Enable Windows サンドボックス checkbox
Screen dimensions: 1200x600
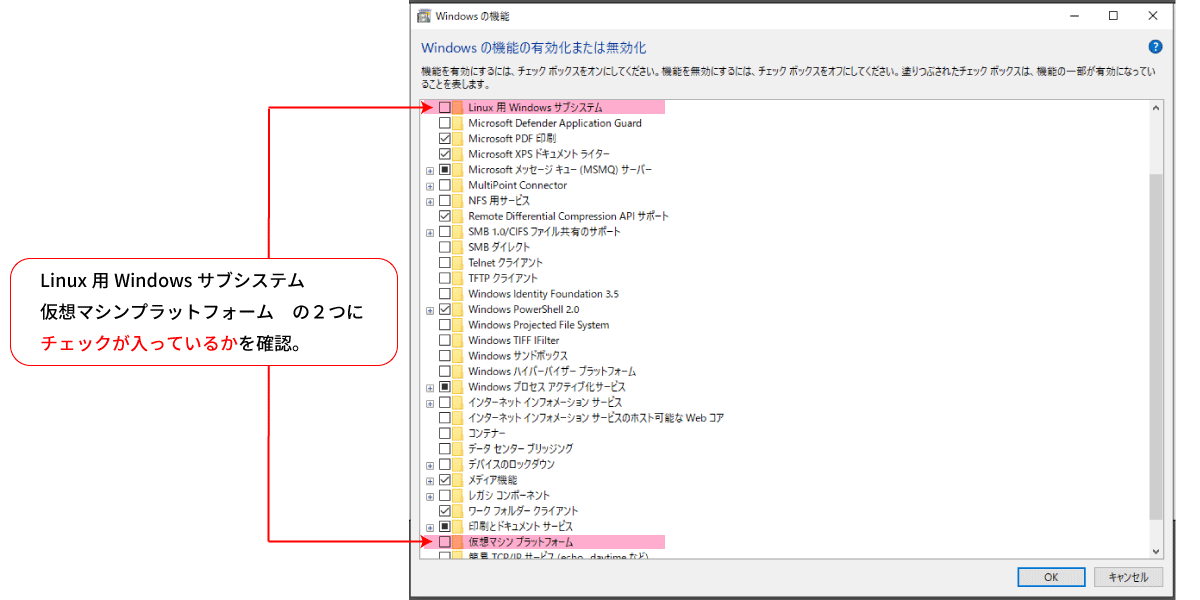445,355
